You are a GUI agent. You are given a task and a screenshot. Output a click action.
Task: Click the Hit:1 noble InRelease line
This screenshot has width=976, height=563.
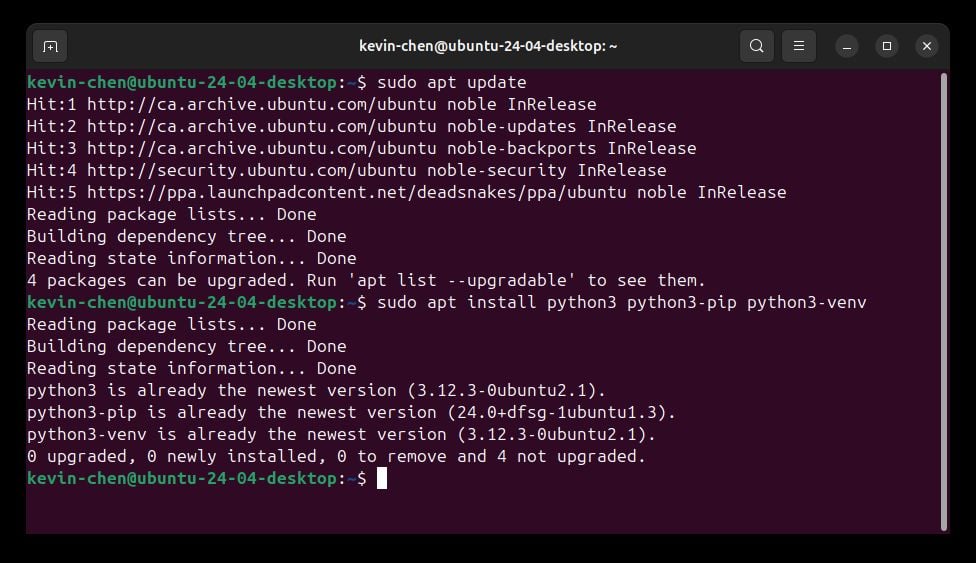click(x=311, y=104)
